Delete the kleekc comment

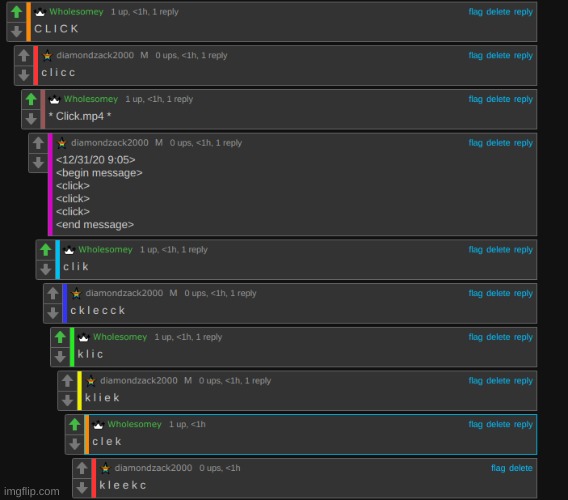[x=521, y=468]
